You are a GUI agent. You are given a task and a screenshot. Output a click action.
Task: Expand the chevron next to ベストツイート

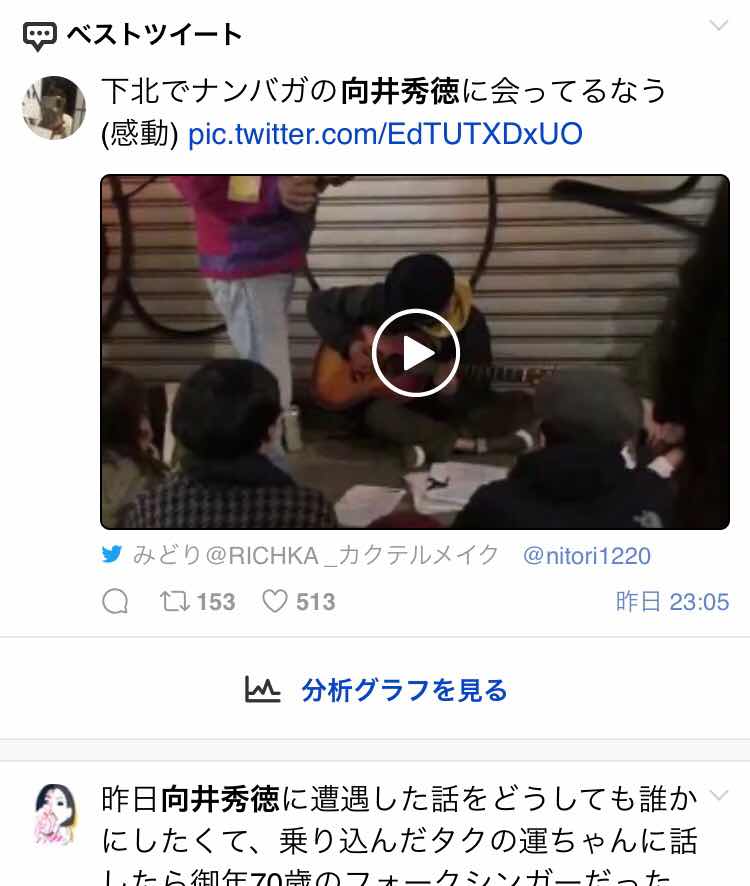[x=718, y=25]
